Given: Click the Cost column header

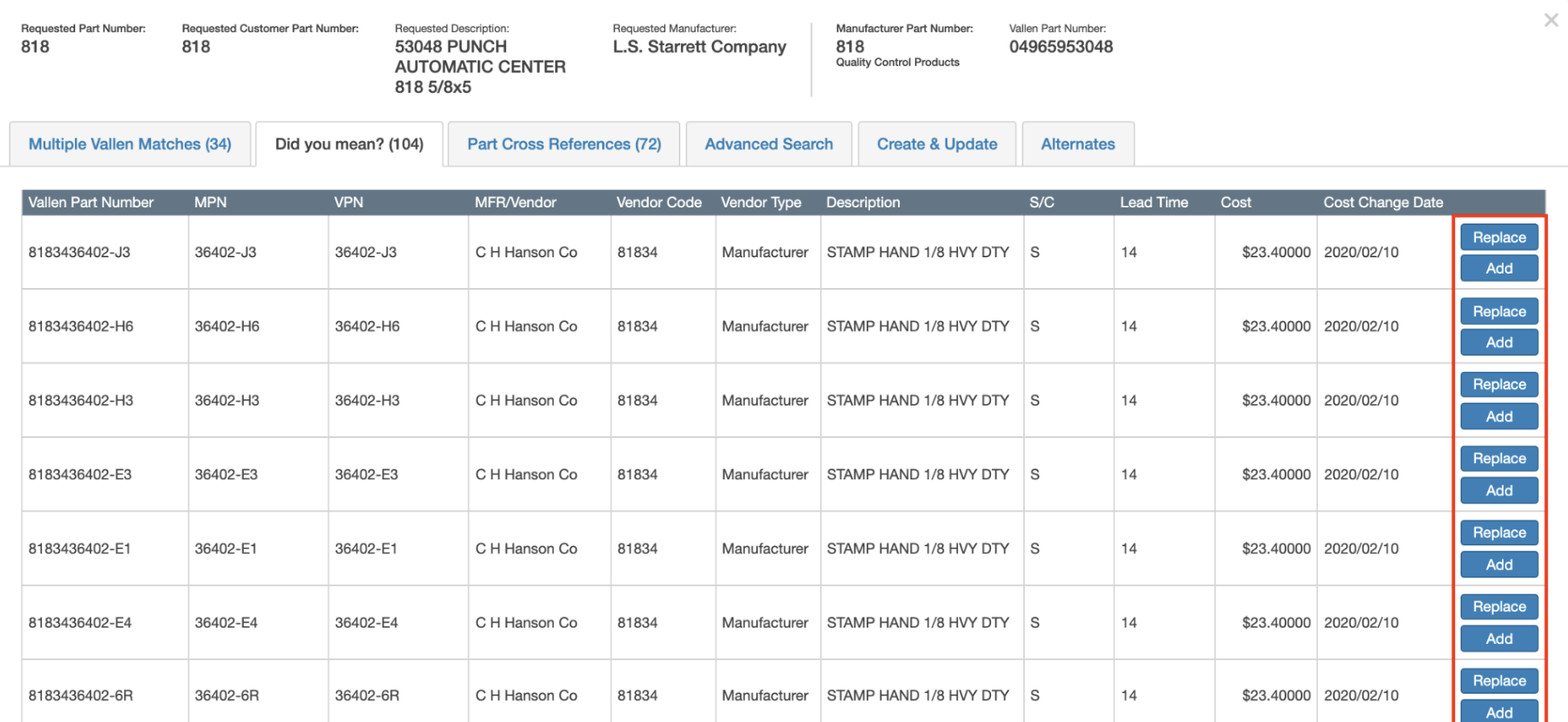Looking at the screenshot, I should pyautogui.click(x=1236, y=202).
